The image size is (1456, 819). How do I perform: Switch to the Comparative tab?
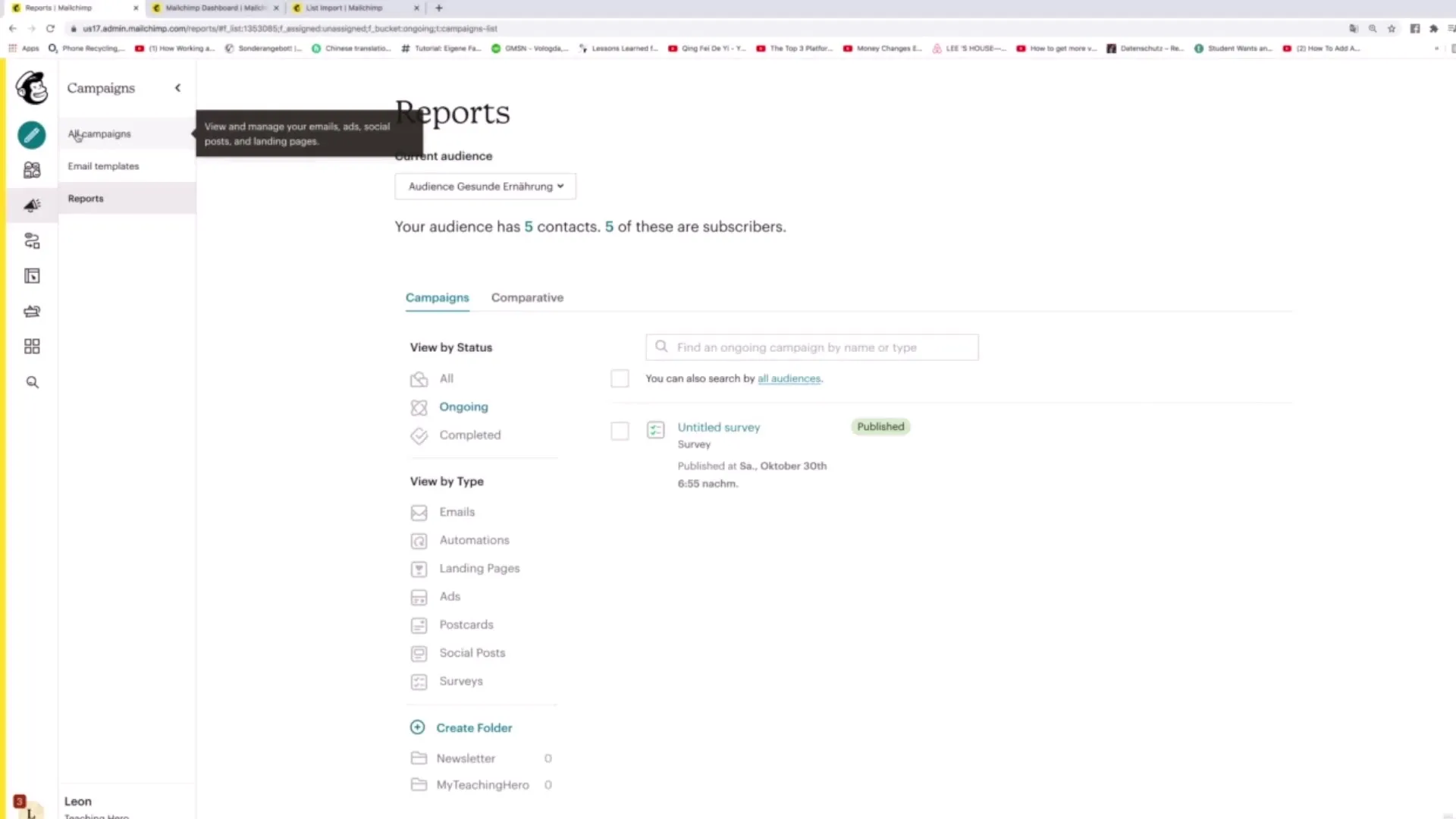527,297
